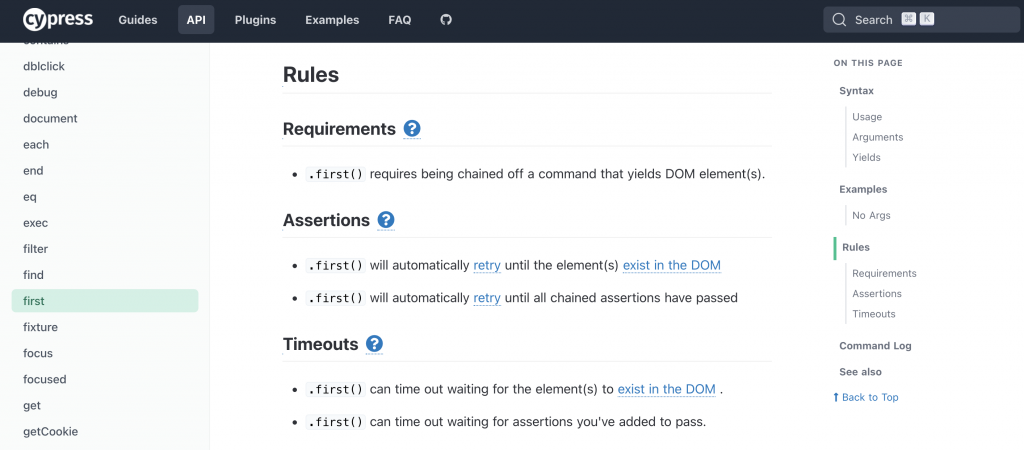Open the 'getCookie' sidebar entry
This screenshot has height=450, width=1024.
[x=51, y=432]
